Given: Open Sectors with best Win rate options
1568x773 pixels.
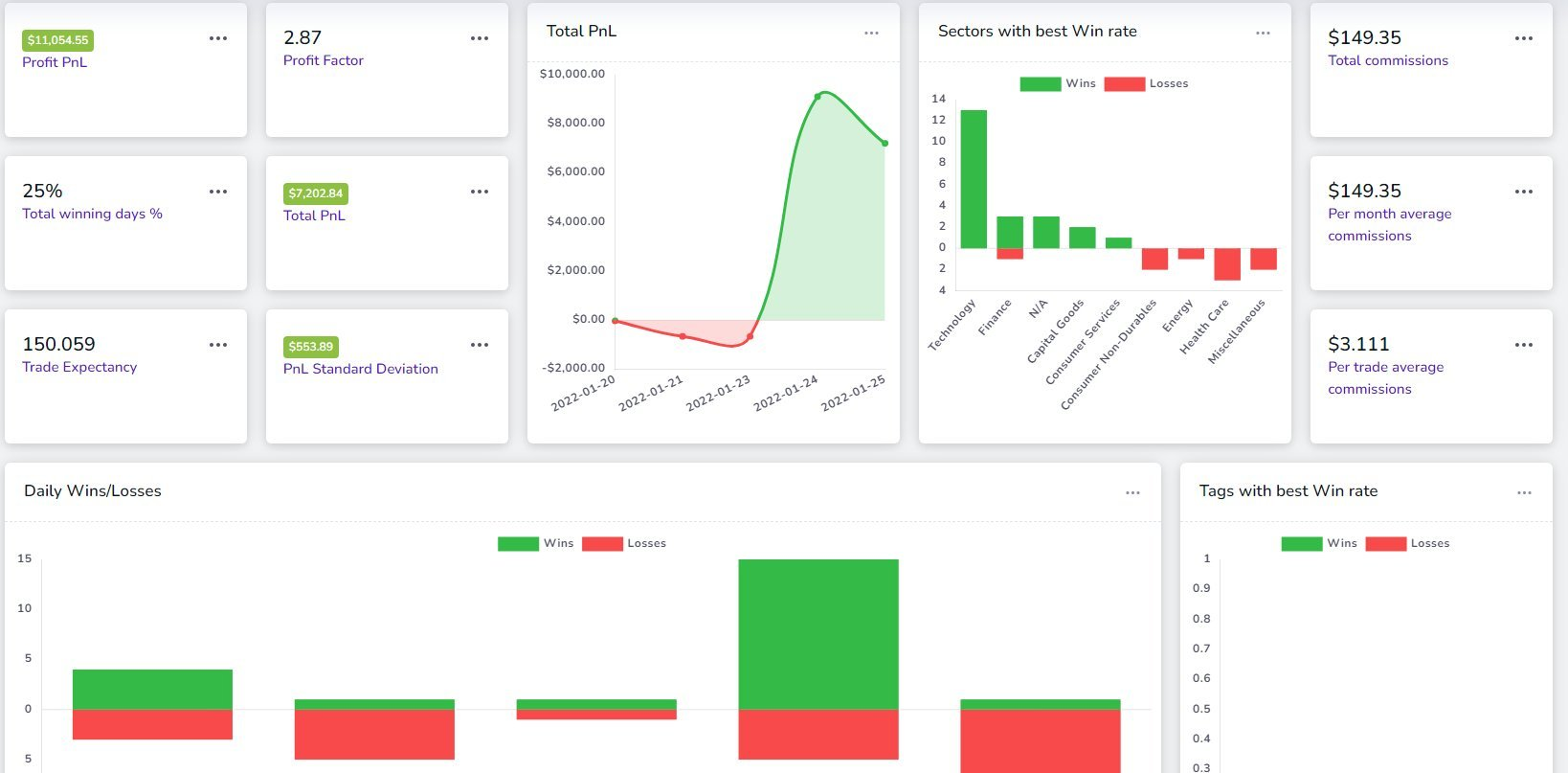Looking at the screenshot, I should [1263, 33].
